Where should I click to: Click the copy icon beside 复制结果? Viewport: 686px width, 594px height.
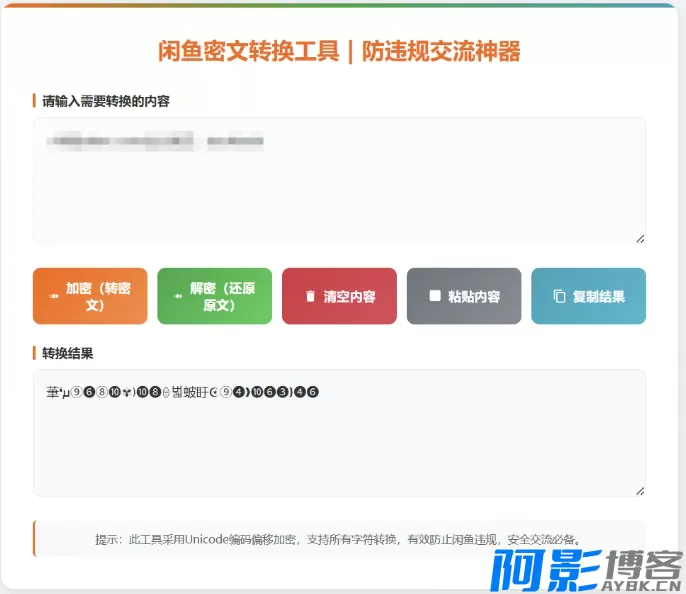pyautogui.click(x=559, y=296)
